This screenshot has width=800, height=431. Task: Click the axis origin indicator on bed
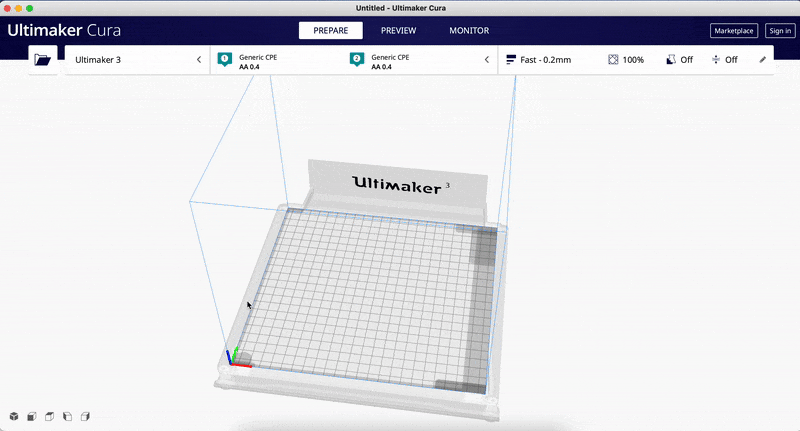pyautogui.click(x=239, y=357)
